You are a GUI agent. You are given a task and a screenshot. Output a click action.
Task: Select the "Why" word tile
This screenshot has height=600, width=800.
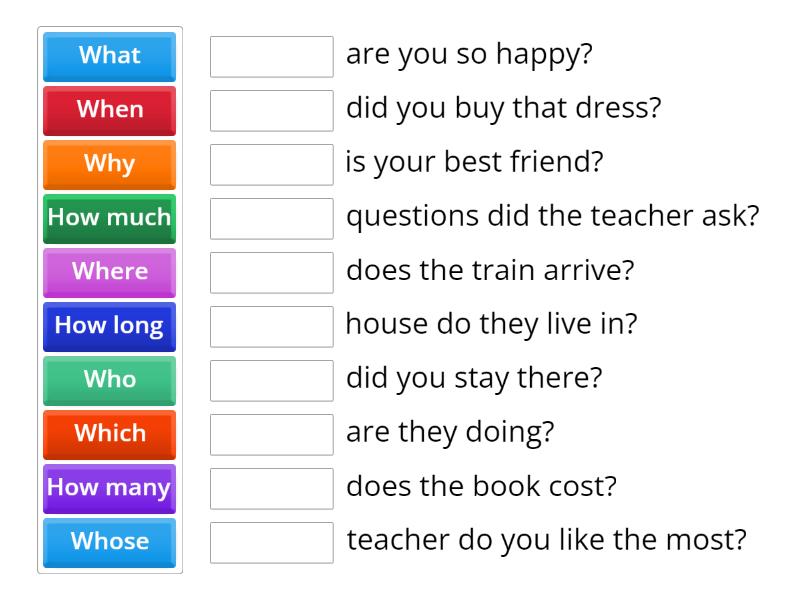109,164
